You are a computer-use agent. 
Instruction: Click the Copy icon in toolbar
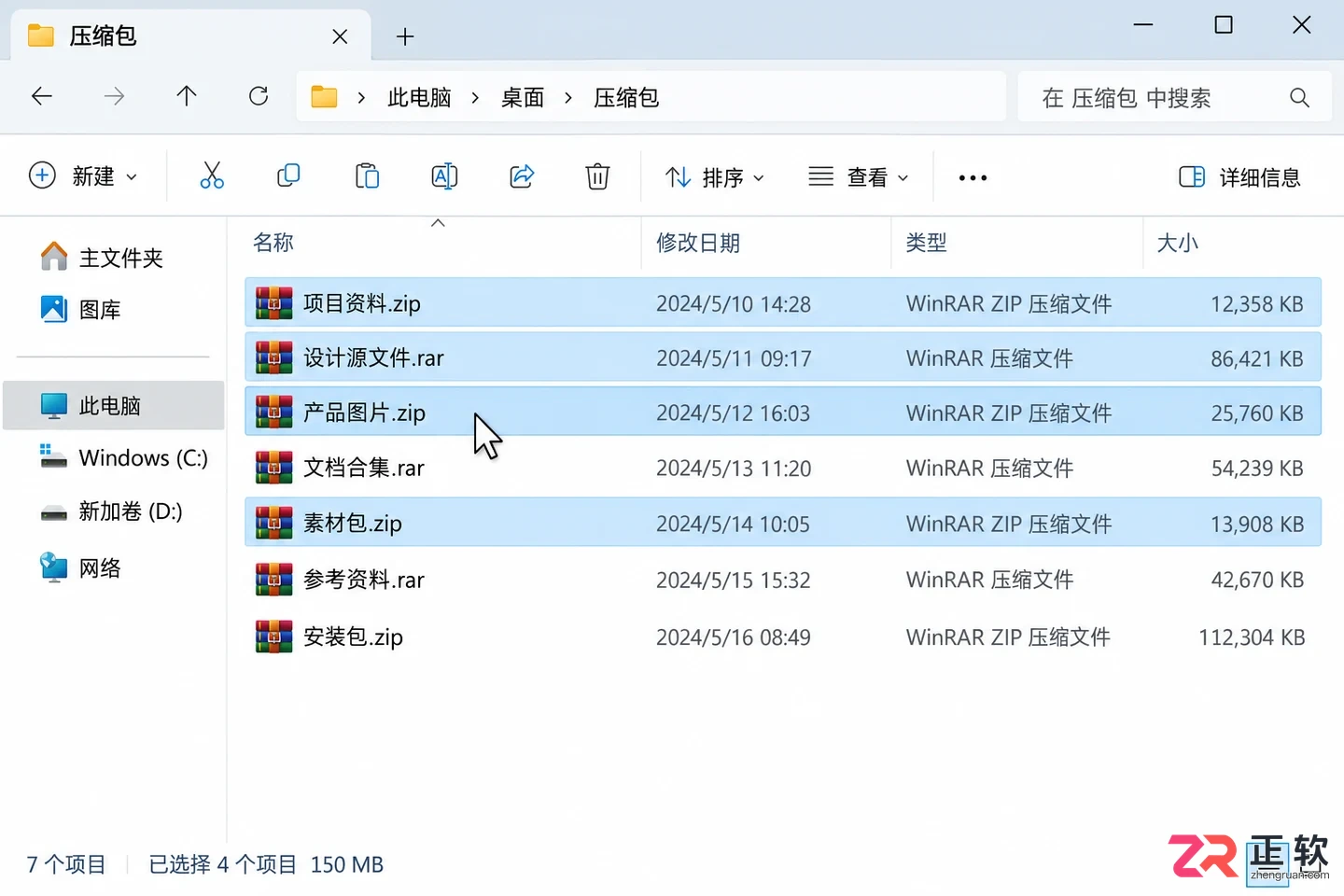(288, 175)
